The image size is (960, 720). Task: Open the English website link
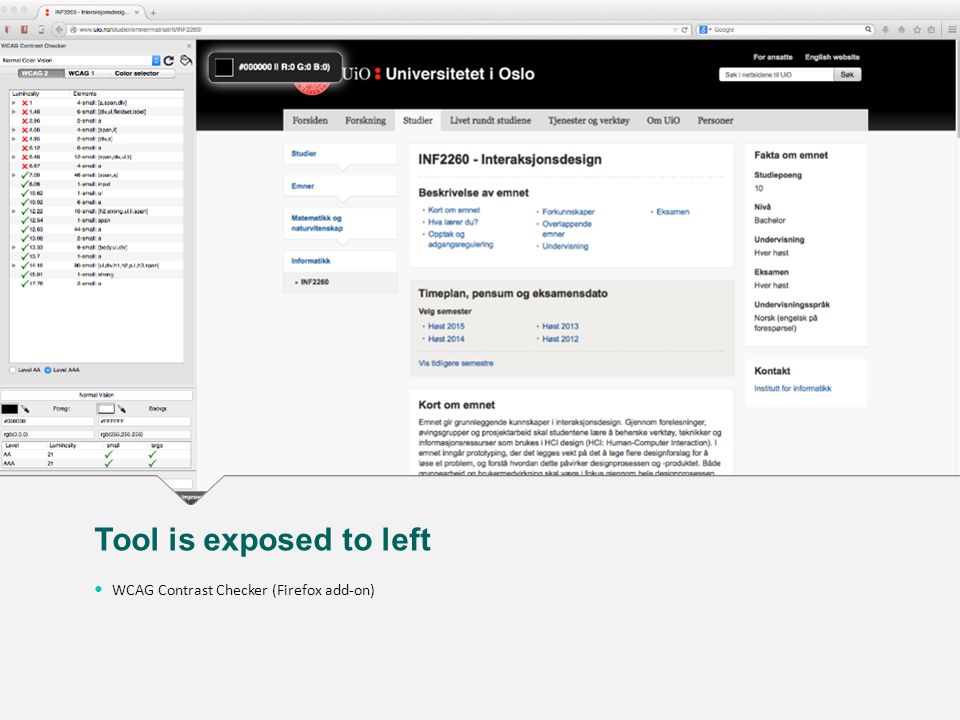click(x=832, y=57)
